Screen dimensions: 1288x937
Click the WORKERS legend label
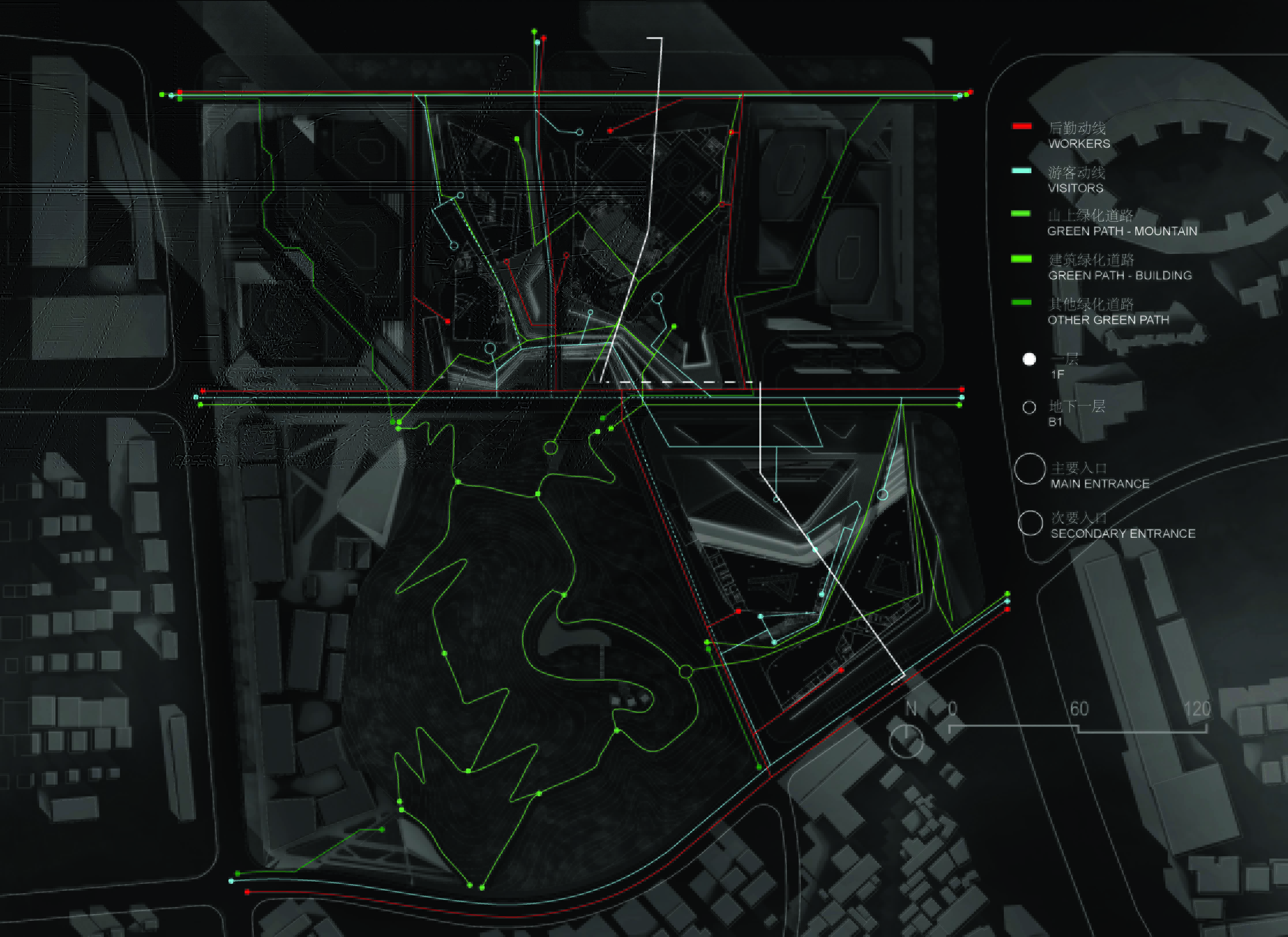point(1079,144)
